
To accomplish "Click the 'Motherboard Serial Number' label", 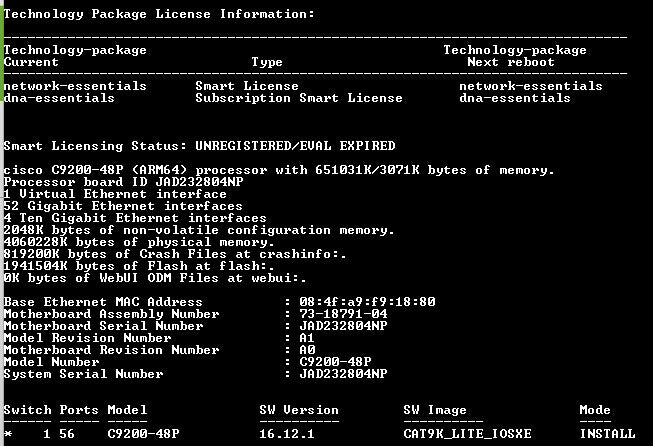I will (x=103, y=326).
